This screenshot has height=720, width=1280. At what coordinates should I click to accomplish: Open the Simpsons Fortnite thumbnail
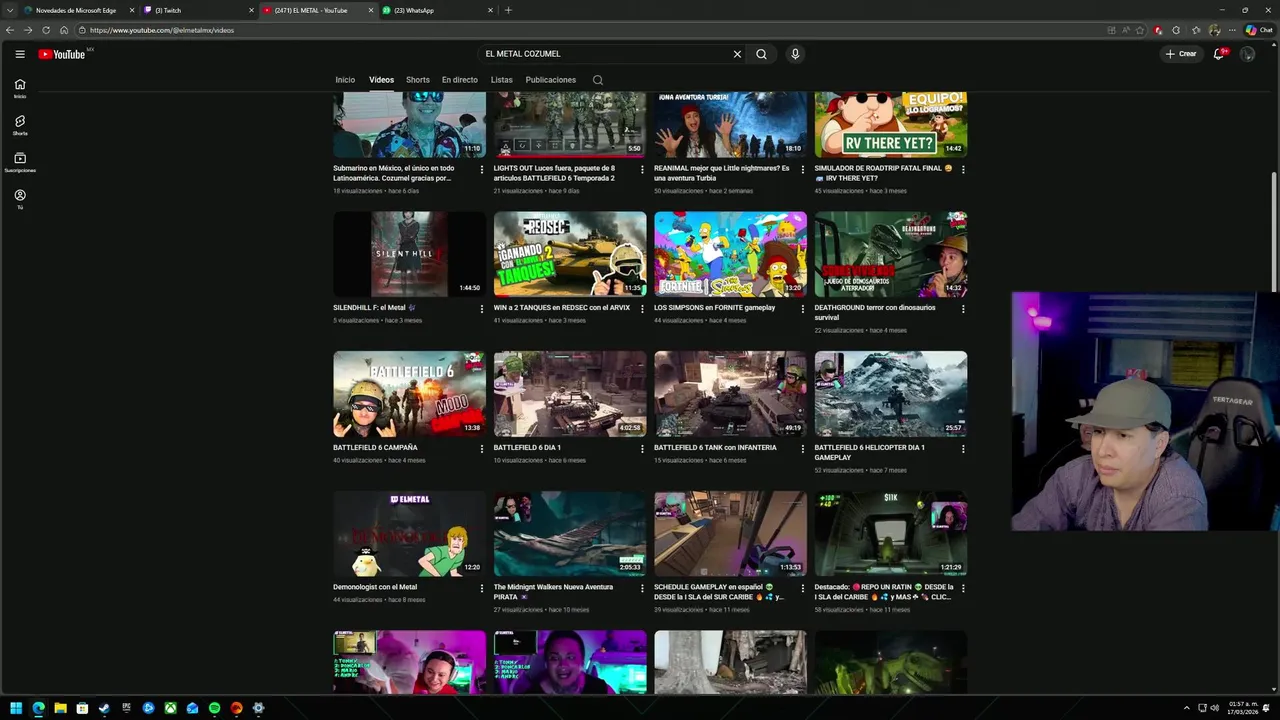(730, 254)
